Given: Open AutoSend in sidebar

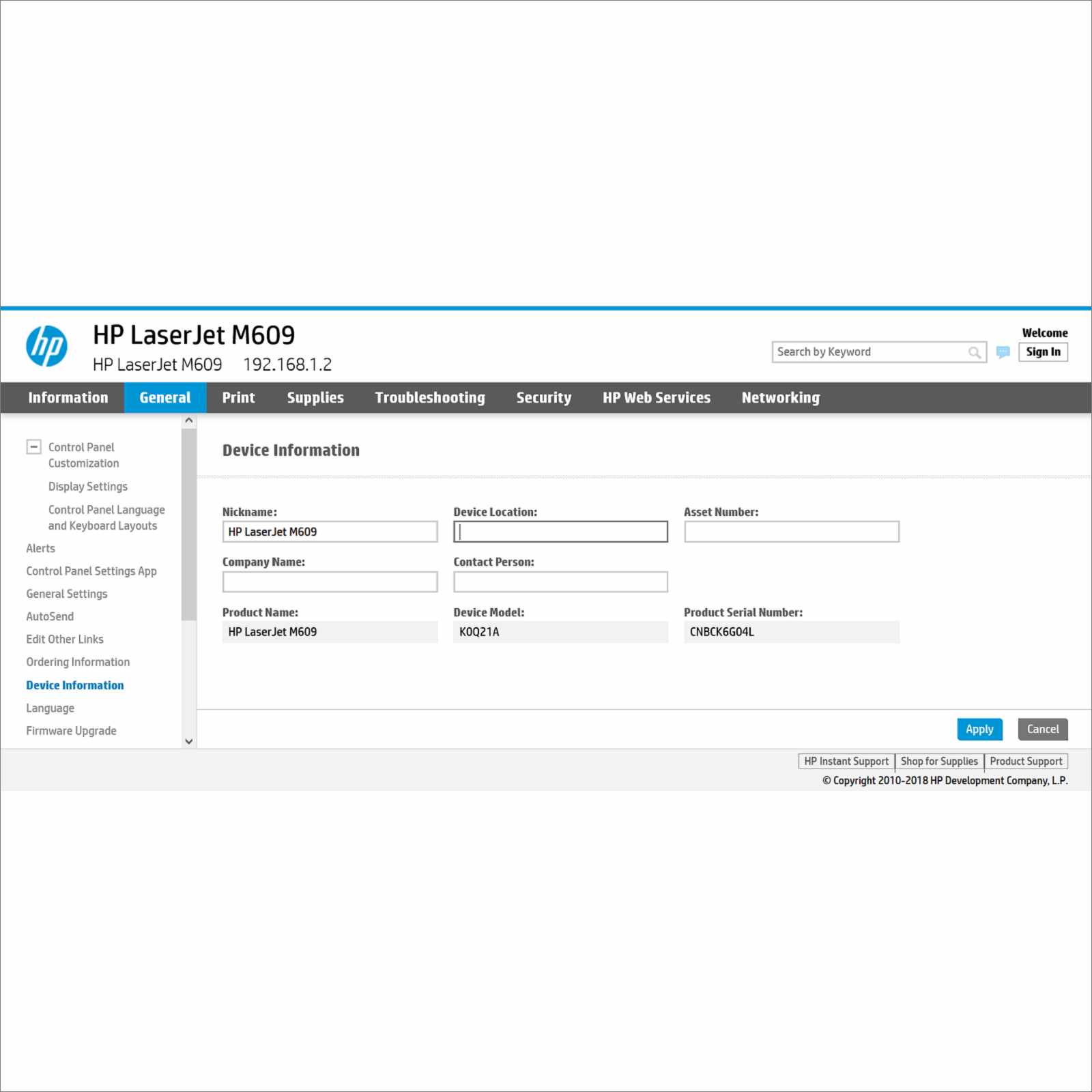Looking at the screenshot, I should [50, 616].
